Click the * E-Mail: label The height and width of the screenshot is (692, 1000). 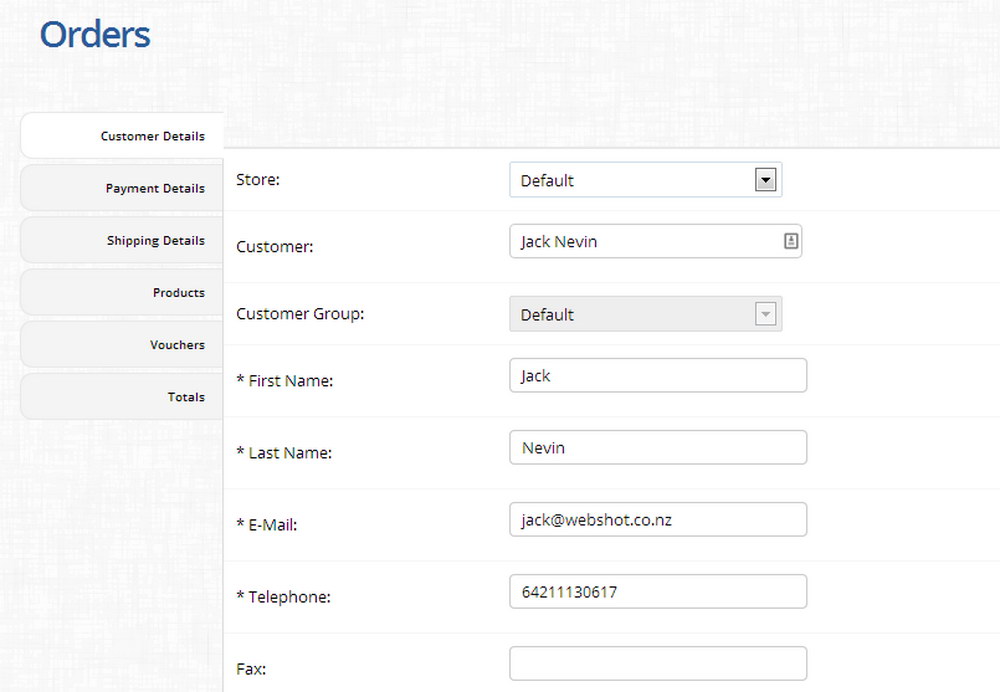267,525
